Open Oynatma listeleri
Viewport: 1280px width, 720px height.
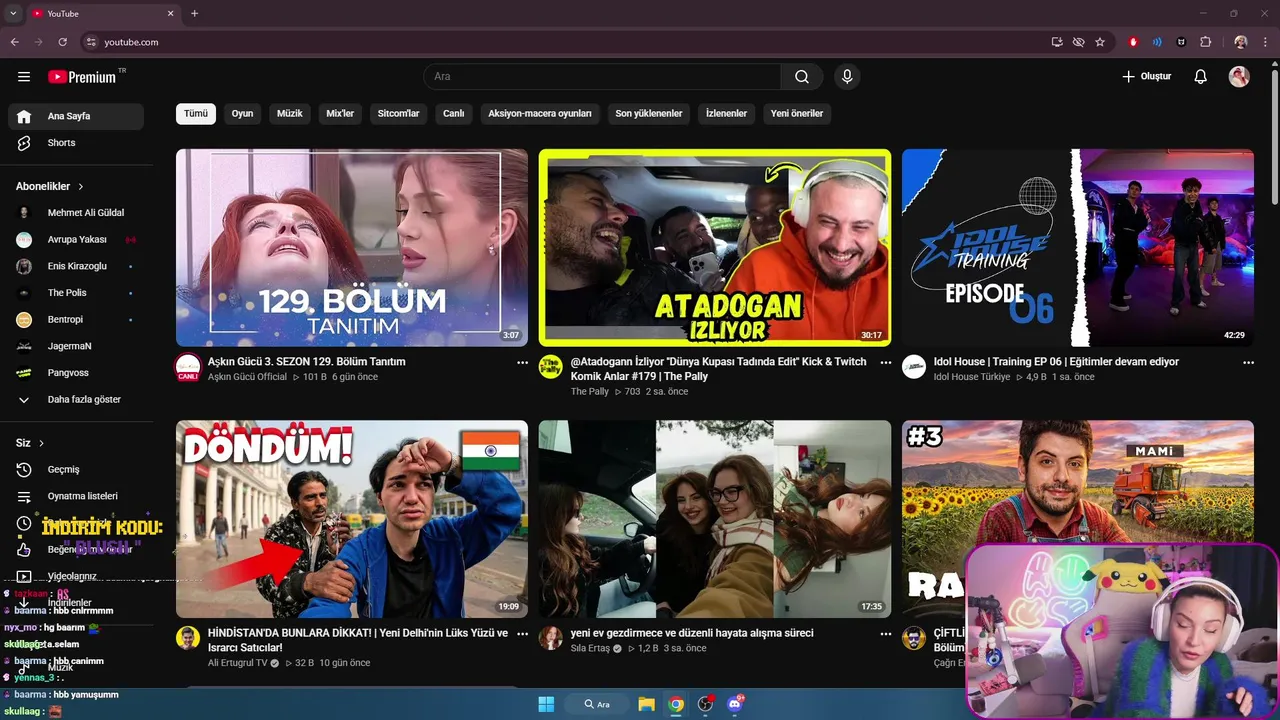(76, 496)
